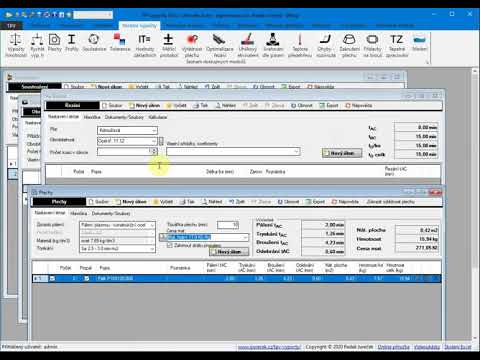Click the sheet thickness input field
The image size is (480, 360).
[x=228, y=225]
